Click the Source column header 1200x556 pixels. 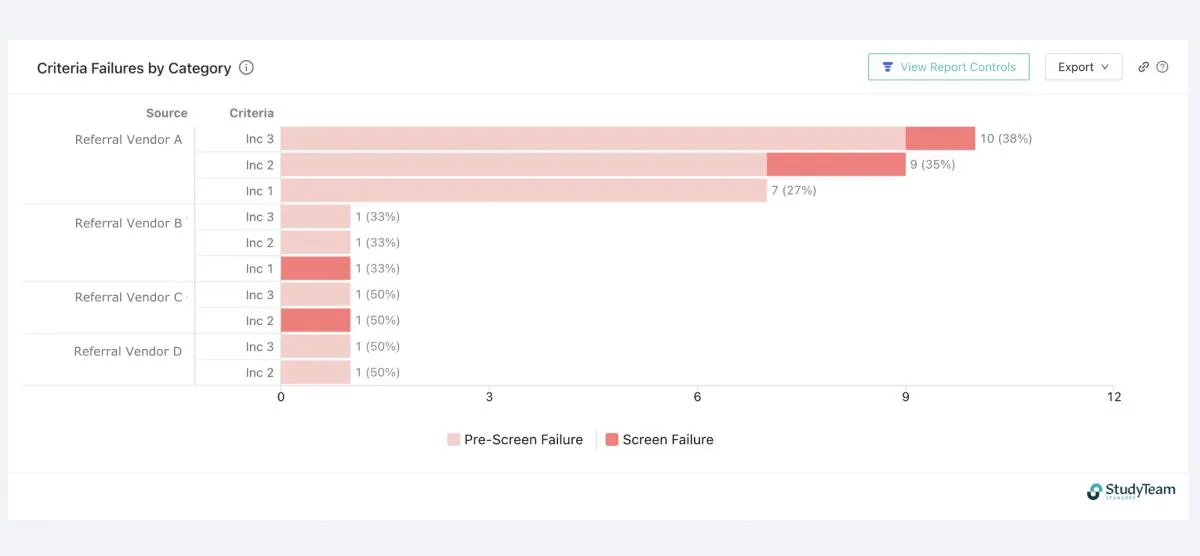click(x=166, y=113)
